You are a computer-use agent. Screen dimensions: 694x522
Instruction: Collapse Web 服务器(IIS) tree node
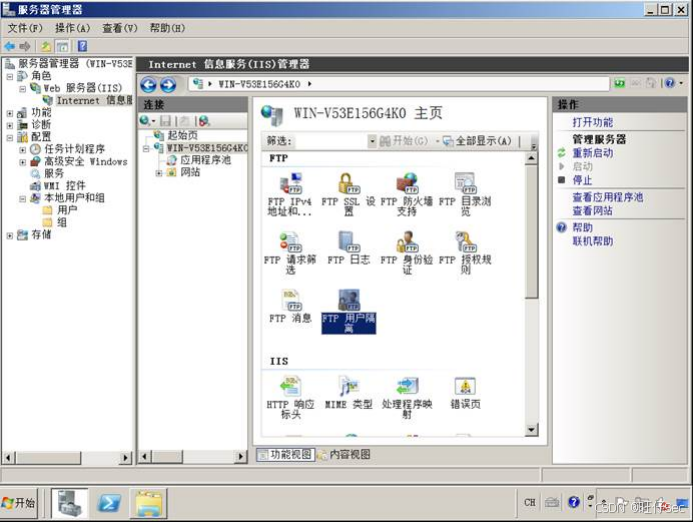(22, 89)
